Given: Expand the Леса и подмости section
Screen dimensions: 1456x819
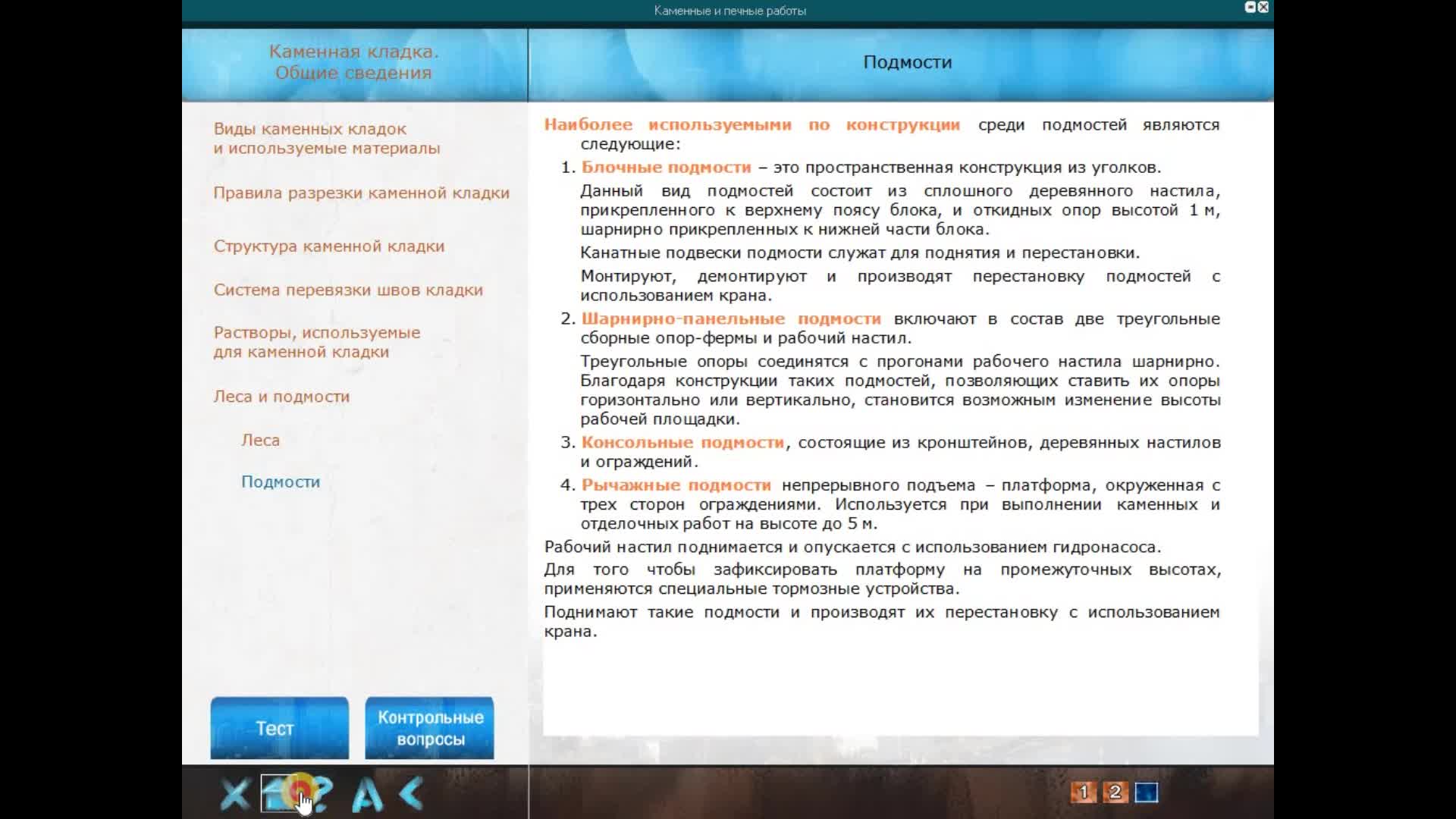Looking at the screenshot, I should pyautogui.click(x=281, y=397).
